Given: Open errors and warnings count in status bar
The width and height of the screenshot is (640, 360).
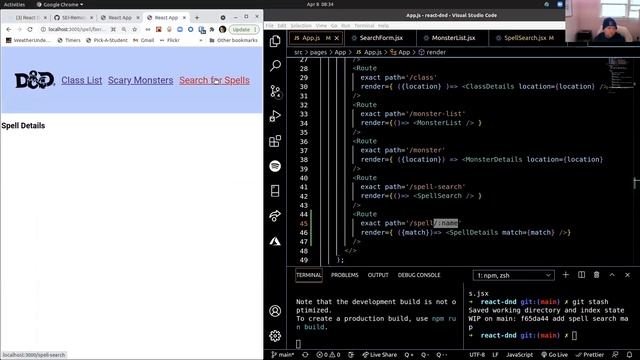Looking at the screenshot, I should tap(329, 355).
